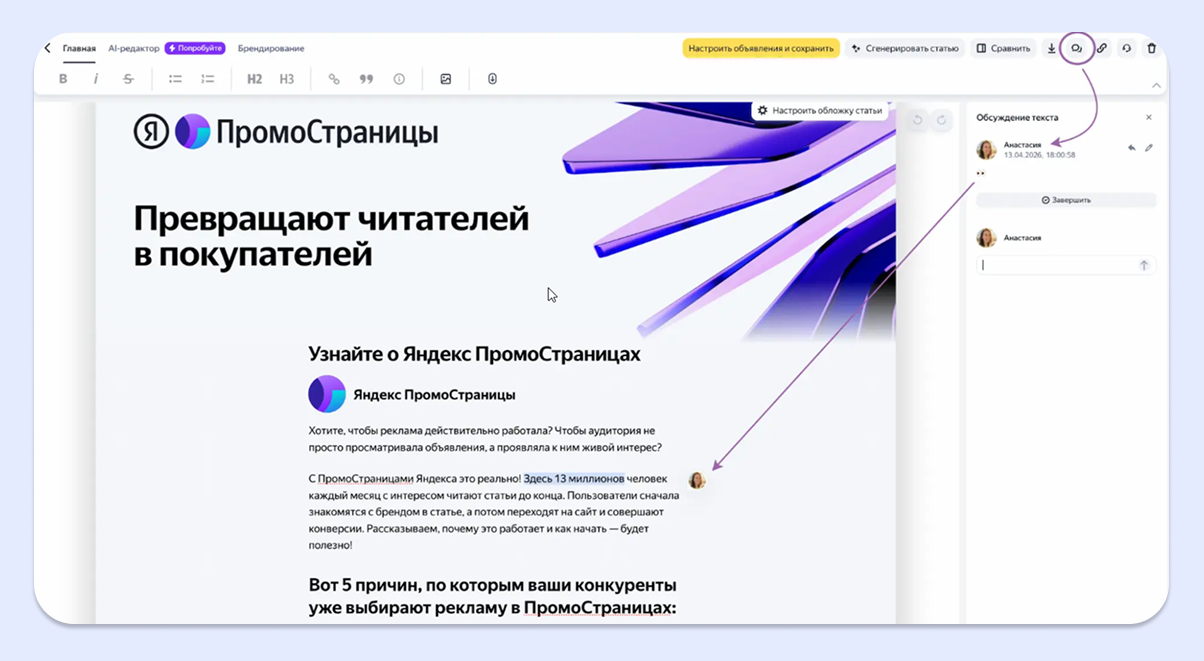Download the article
Image resolution: width=1204 pixels, height=661 pixels.
coord(1051,47)
